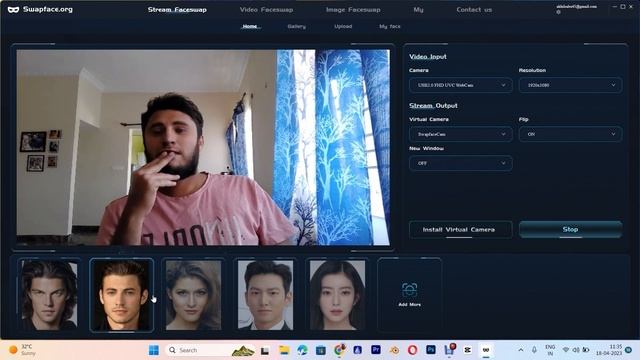Open Blender from taskbar
The width and height of the screenshot is (640, 360).
394,350
